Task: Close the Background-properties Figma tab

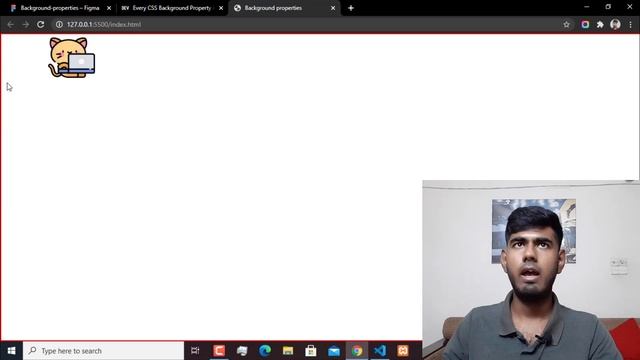Action: pyautogui.click(x=109, y=8)
